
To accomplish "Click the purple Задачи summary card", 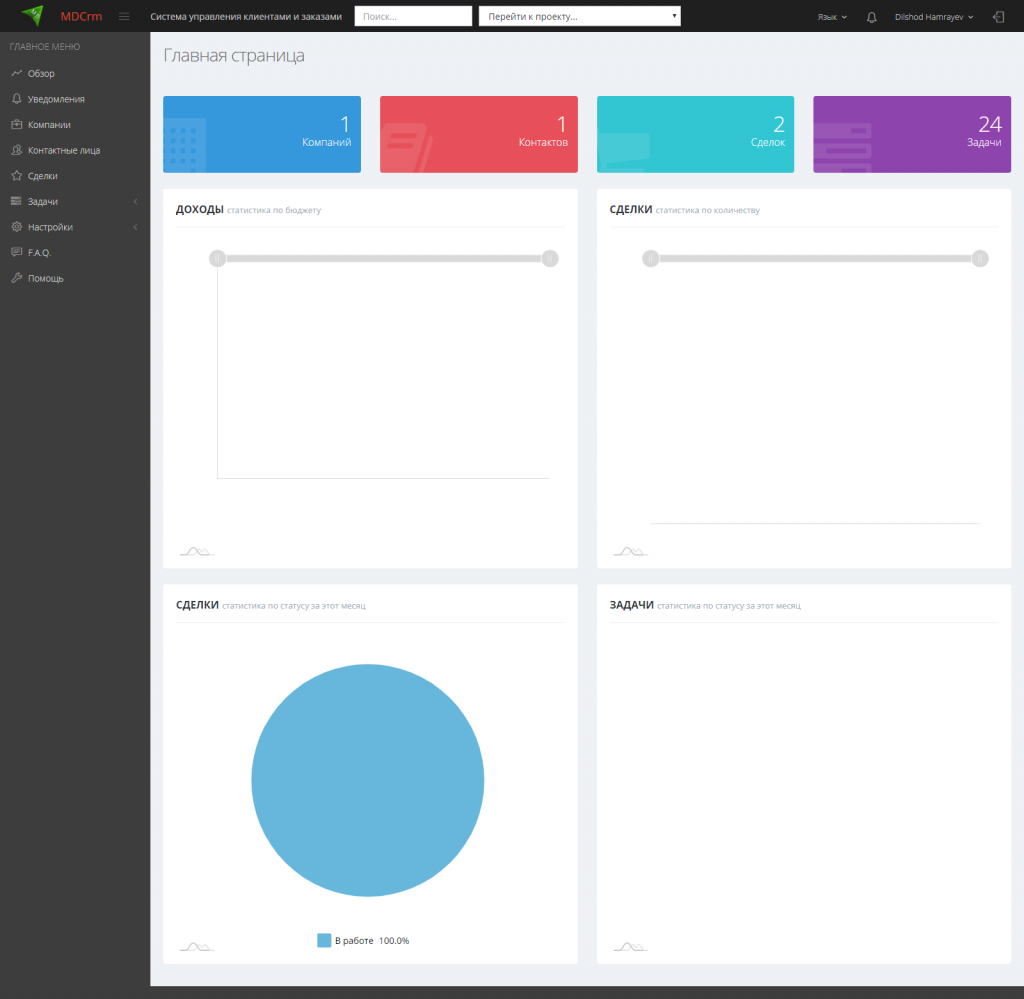I will pyautogui.click(x=912, y=135).
